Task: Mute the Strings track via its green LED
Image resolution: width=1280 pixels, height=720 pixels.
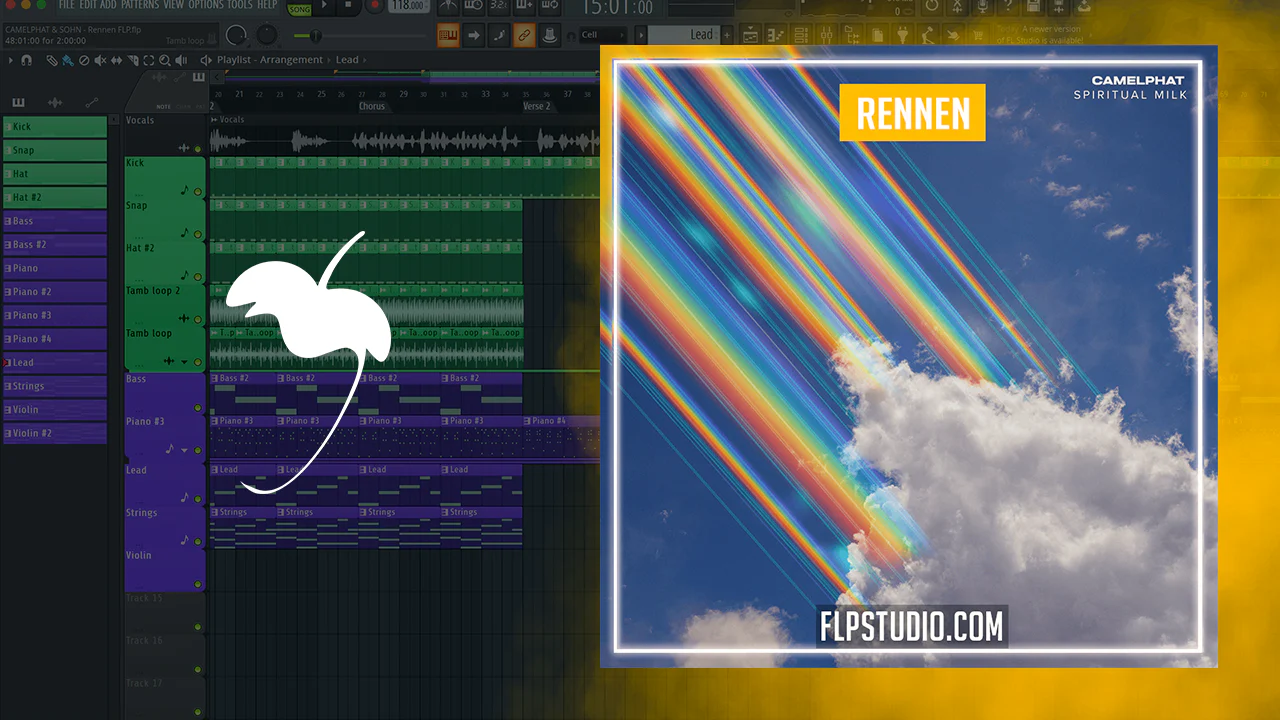Action: 198,541
